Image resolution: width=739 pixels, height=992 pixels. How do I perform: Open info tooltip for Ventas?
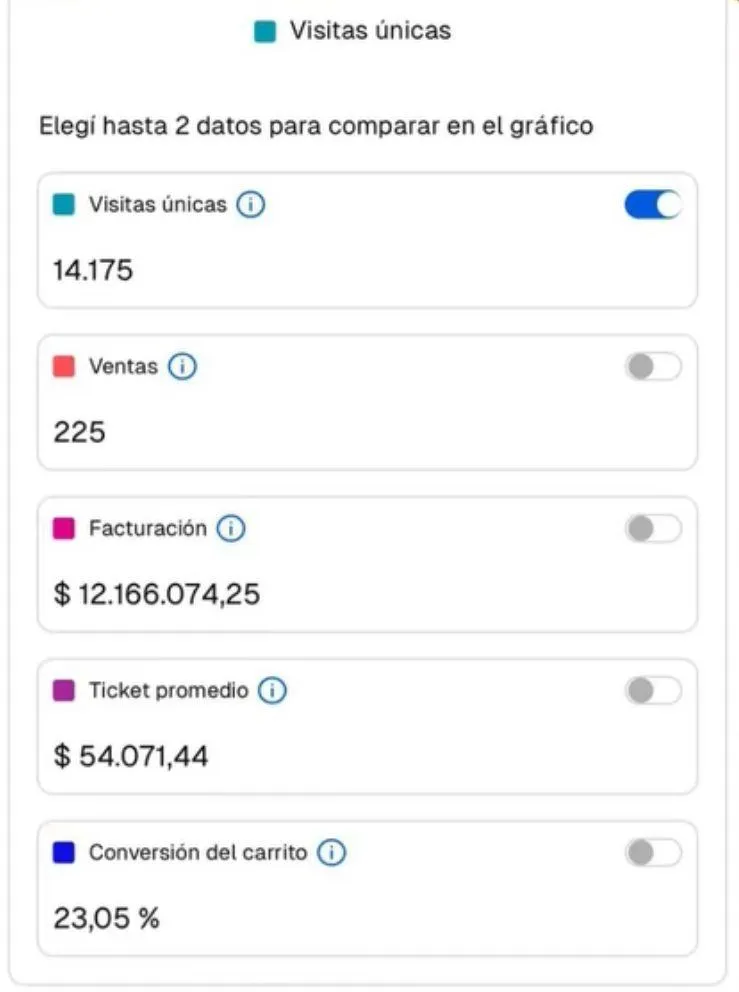(182, 367)
